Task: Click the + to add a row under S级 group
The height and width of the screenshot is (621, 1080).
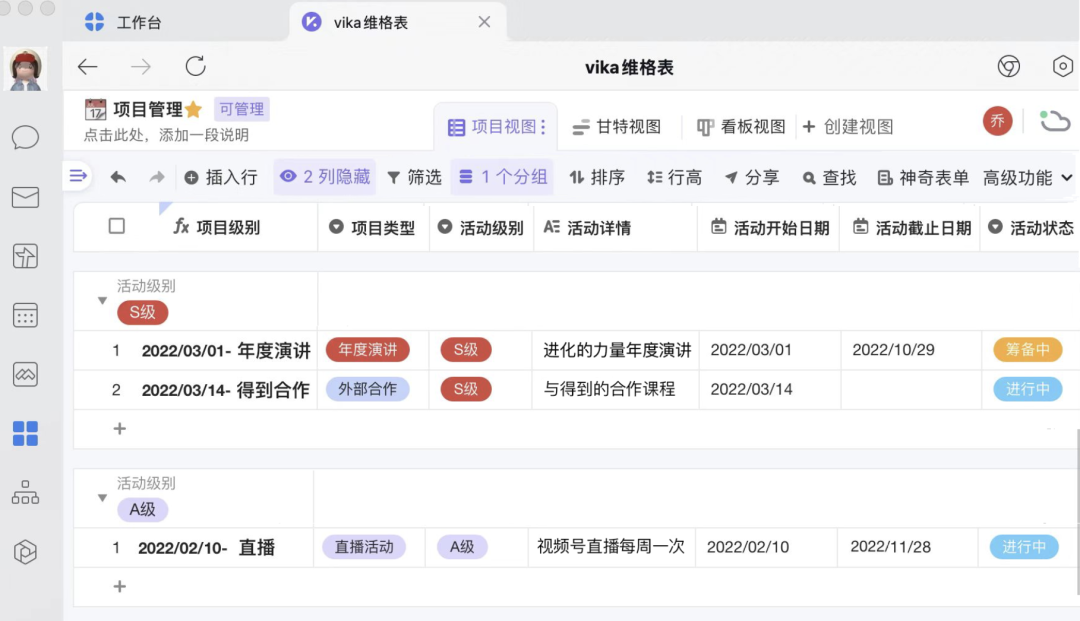Action: click(119, 428)
